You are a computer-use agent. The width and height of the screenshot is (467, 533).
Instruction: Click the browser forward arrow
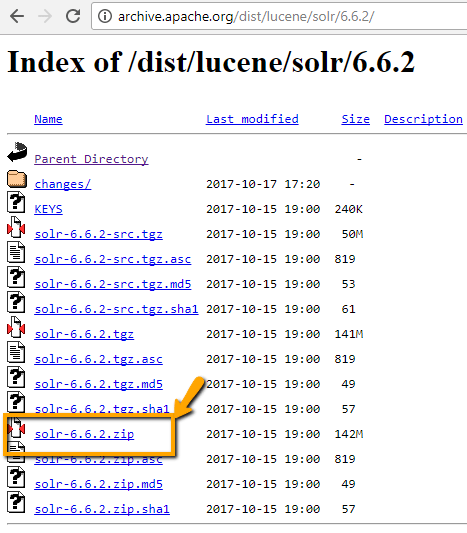pos(45,16)
